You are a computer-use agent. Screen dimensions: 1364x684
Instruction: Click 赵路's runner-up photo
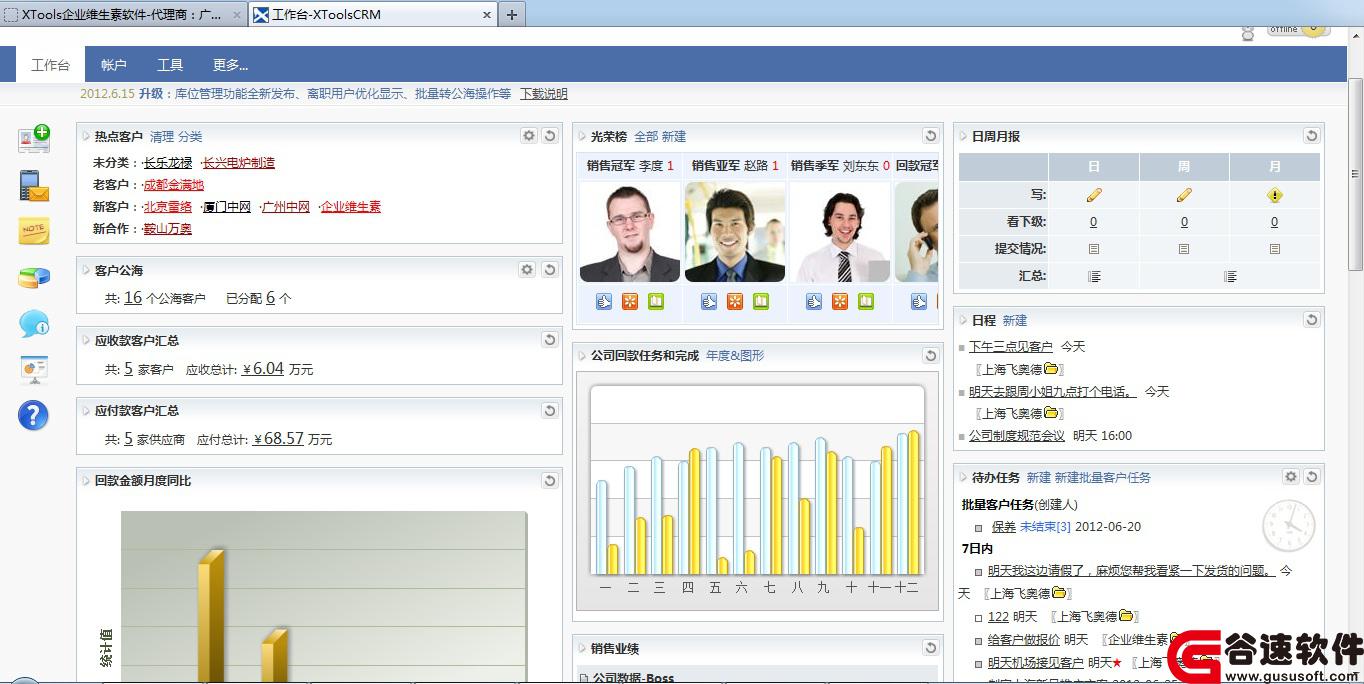click(735, 232)
